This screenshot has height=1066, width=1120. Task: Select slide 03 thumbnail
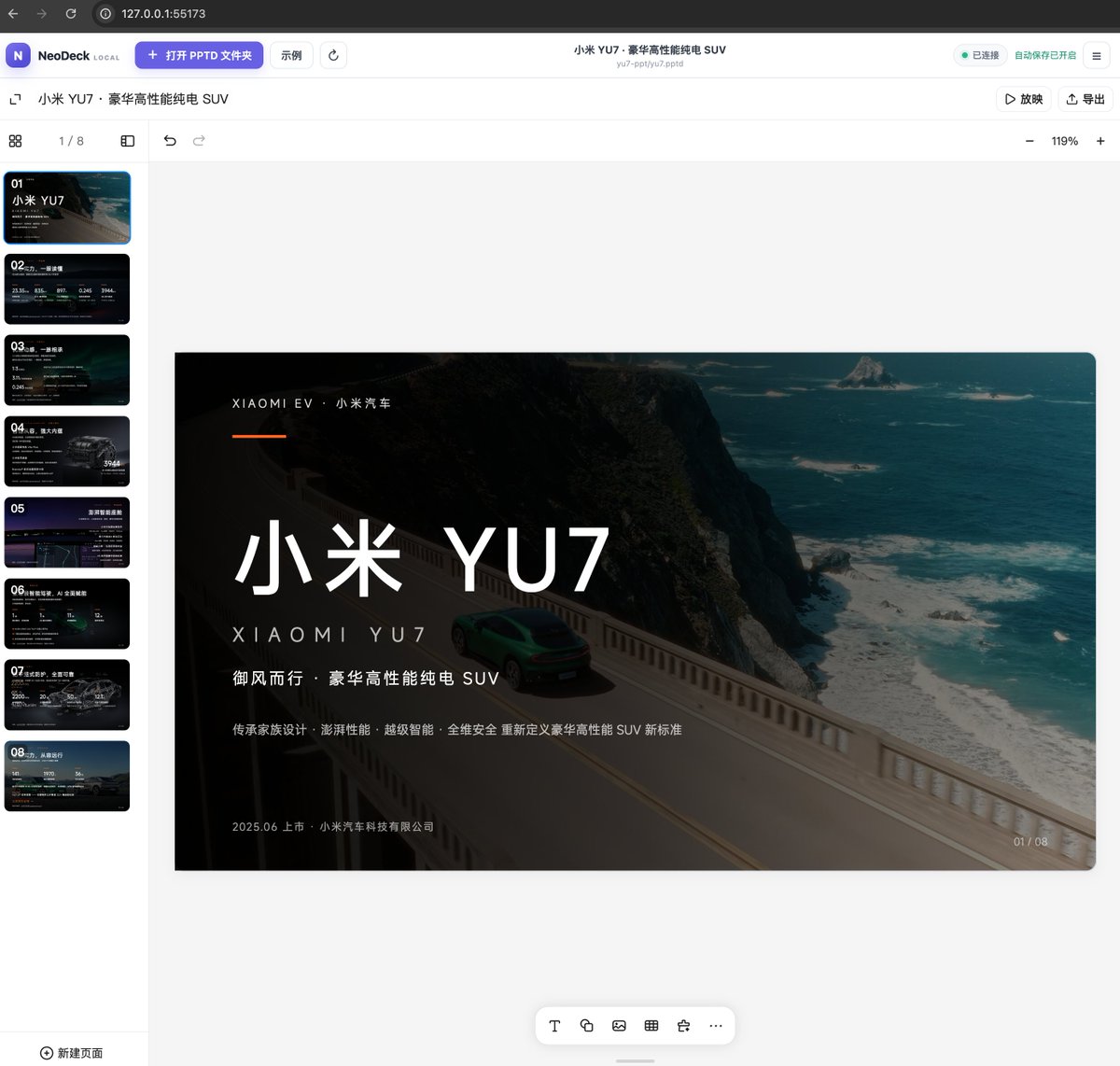pyautogui.click(x=67, y=370)
